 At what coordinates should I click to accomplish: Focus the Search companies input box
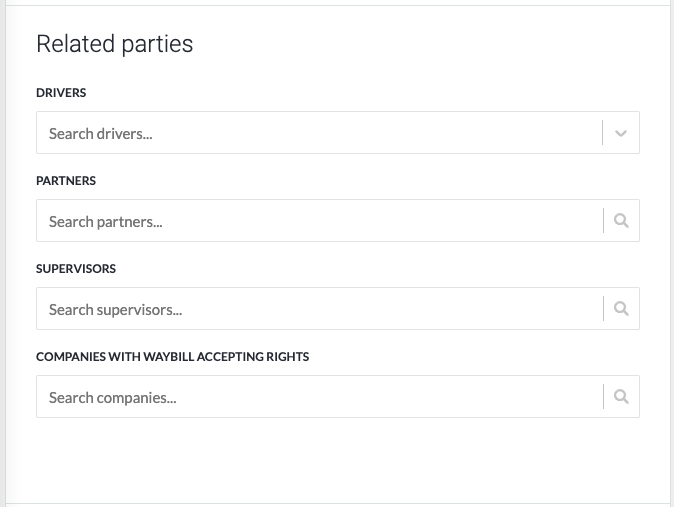319,396
